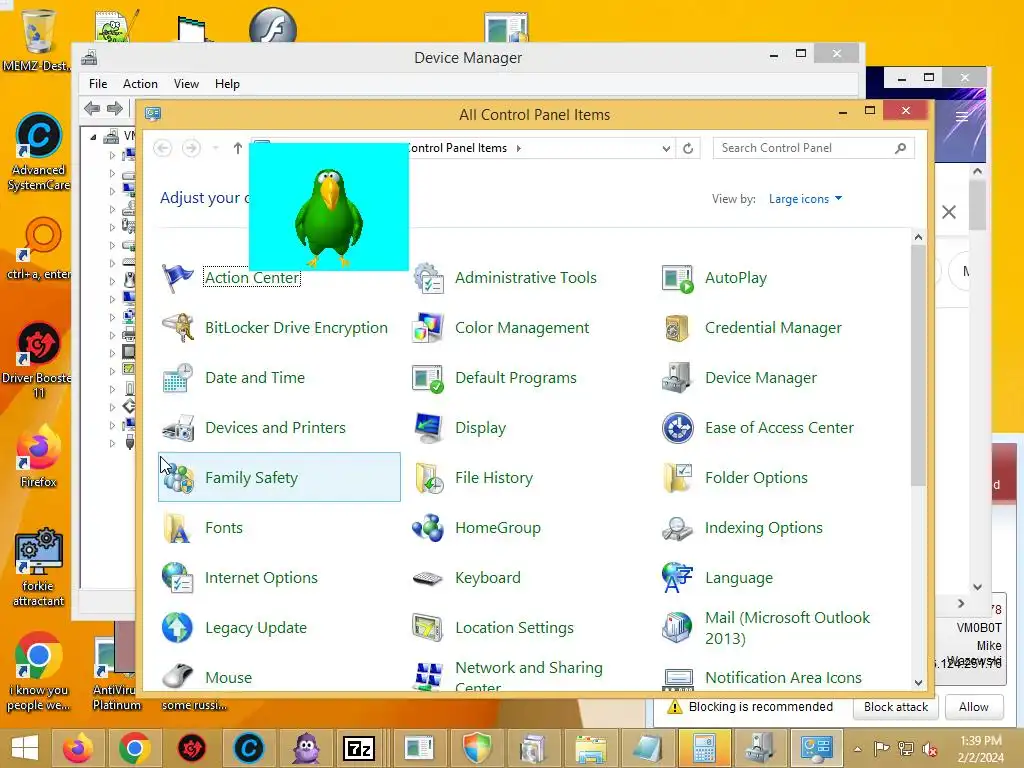Select the Firefox desktop shortcut

click(x=38, y=456)
